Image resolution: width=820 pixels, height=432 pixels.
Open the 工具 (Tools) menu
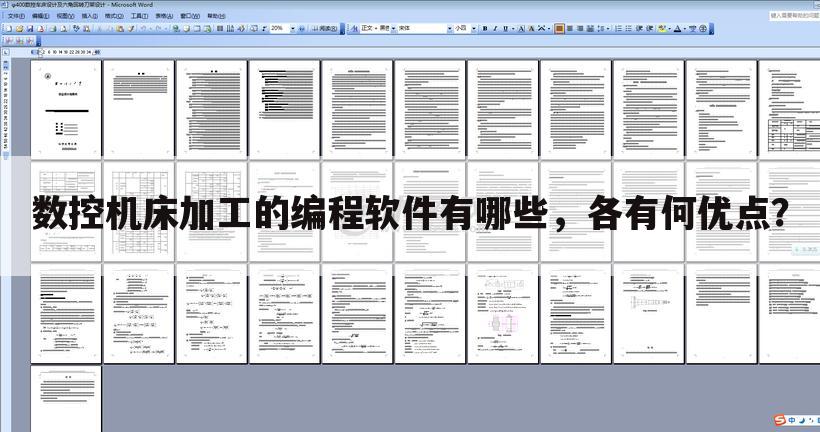(139, 16)
